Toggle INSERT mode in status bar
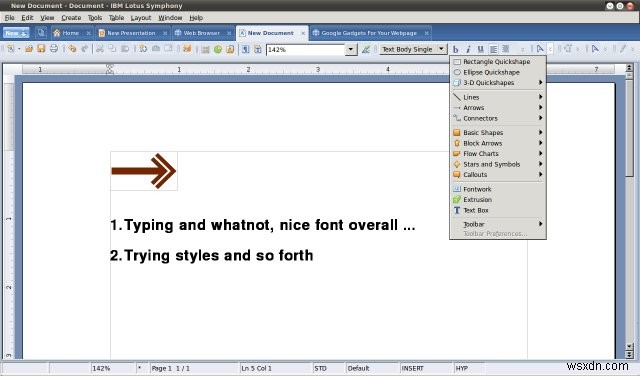 click(413, 368)
